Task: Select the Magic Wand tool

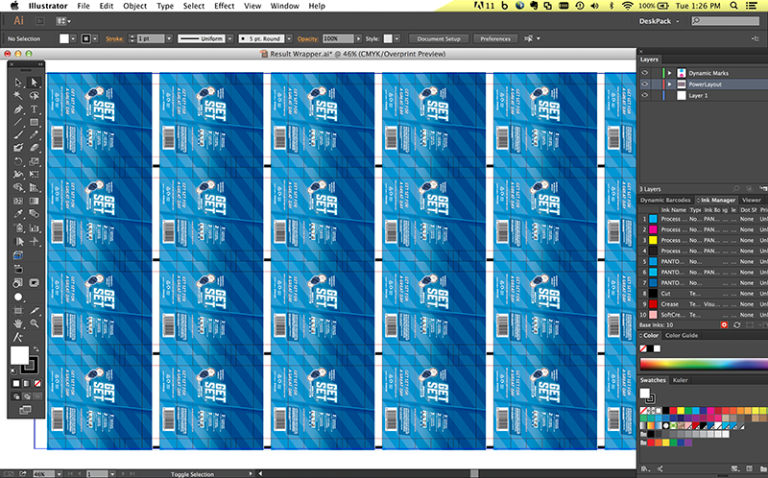Action: pos(18,96)
